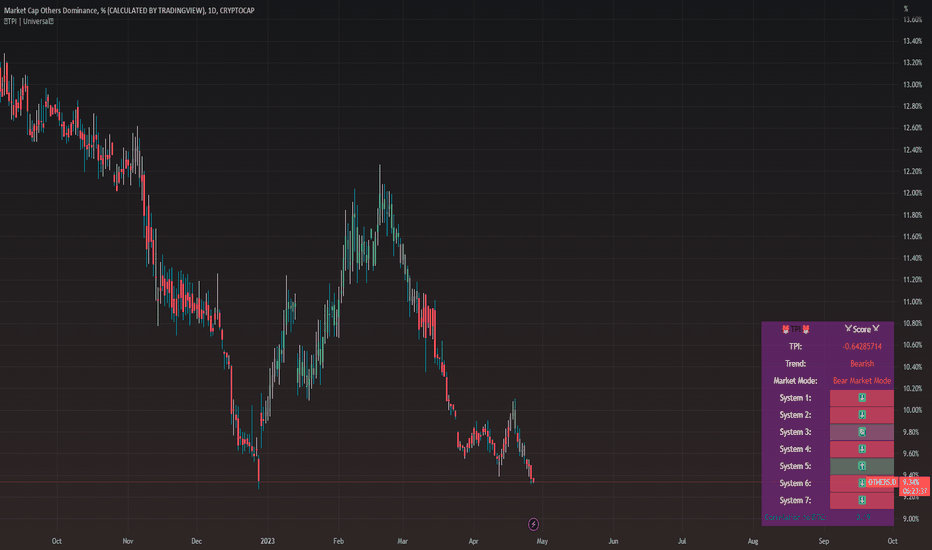Click the Mar time axis label
The width and height of the screenshot is (932, 550).
[402, 541]
